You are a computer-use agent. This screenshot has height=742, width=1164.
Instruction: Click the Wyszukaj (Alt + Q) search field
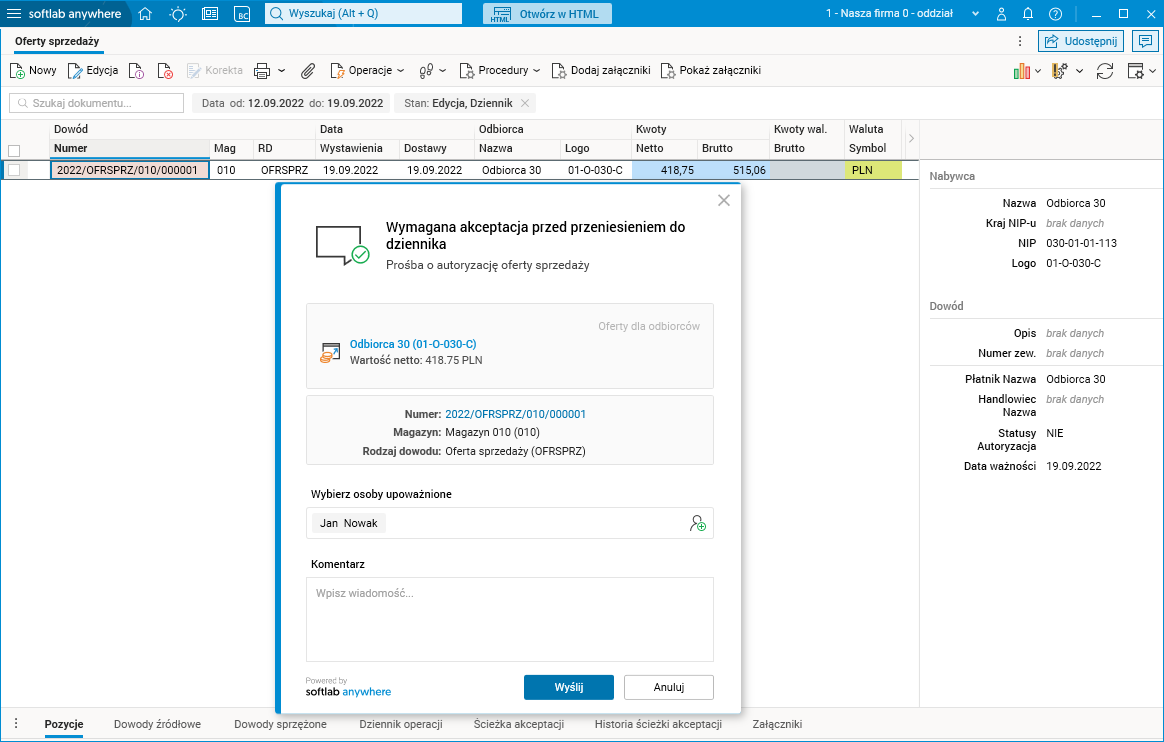pyautogui.click(x=363, y=13)
